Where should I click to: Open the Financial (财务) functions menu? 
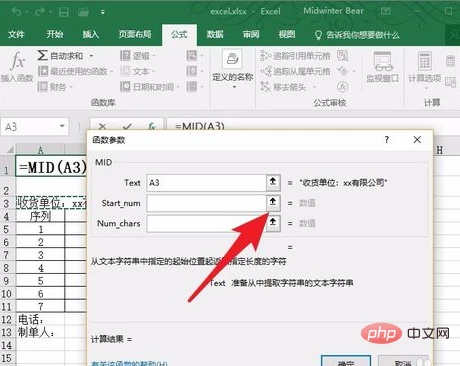[55, 87]
